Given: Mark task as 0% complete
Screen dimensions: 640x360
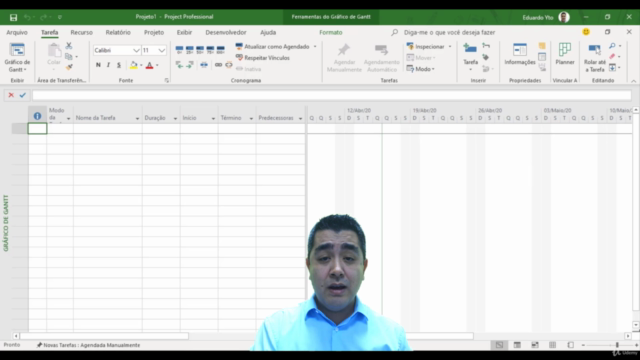Looking at the screenshot, I should point(179,50).
